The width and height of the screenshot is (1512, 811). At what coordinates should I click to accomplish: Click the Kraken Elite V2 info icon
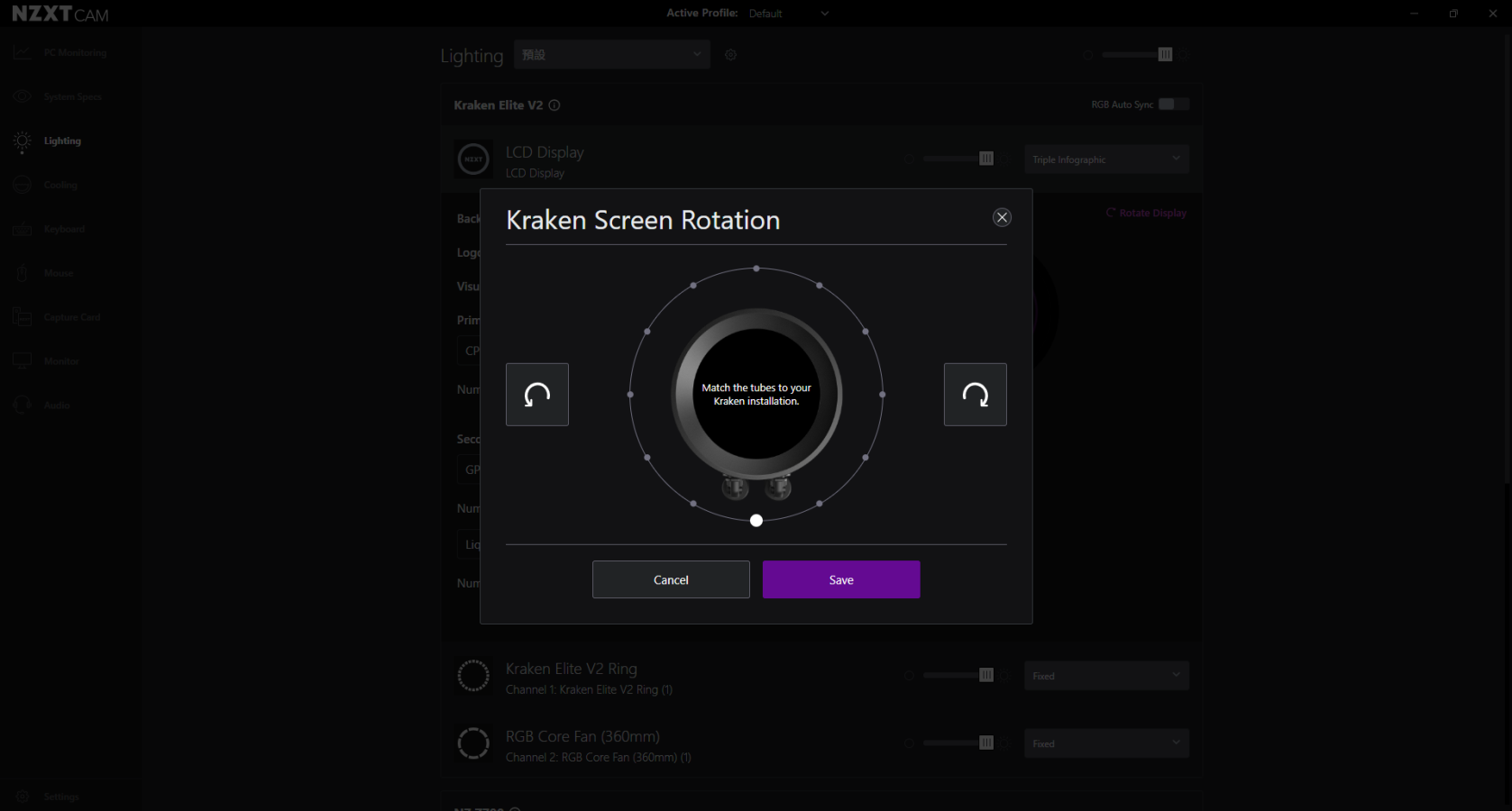tap(554, 105)
